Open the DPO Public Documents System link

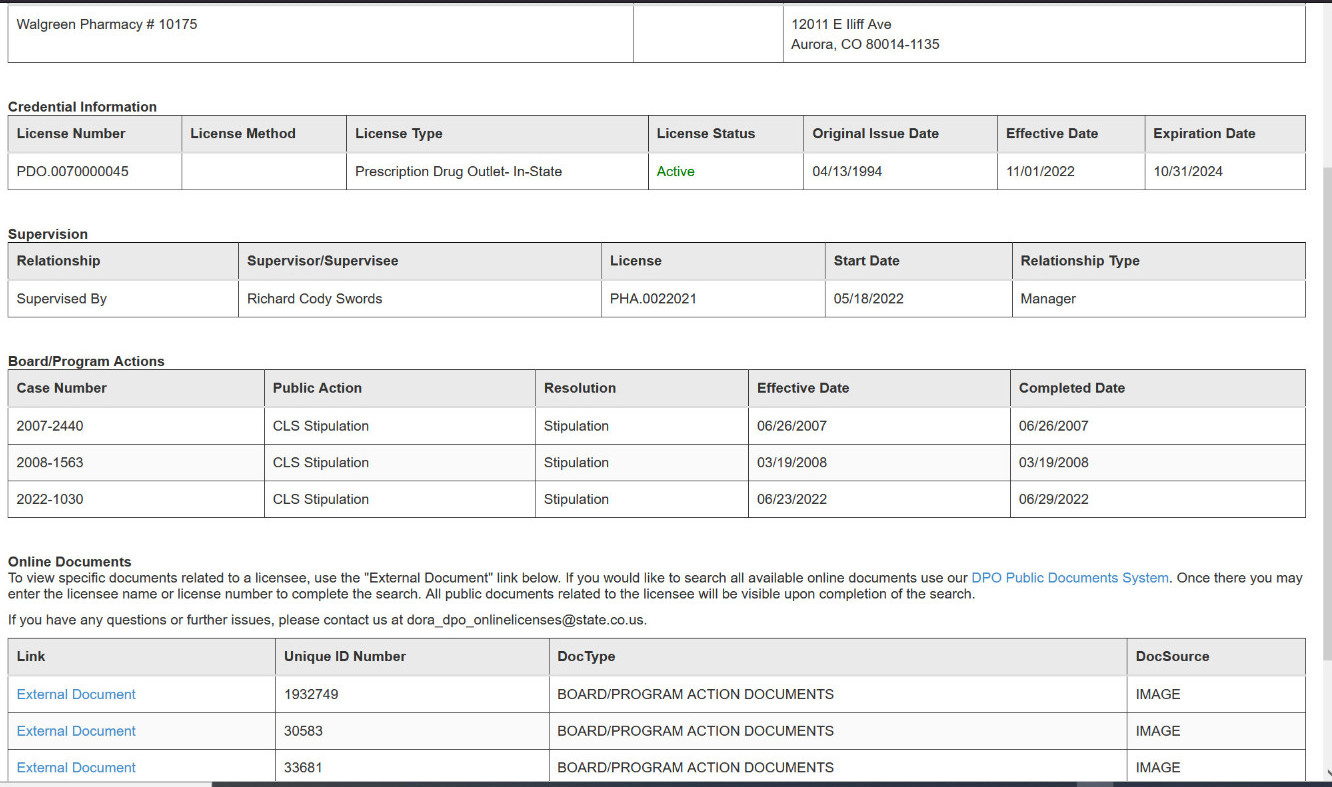(1070, 578)
